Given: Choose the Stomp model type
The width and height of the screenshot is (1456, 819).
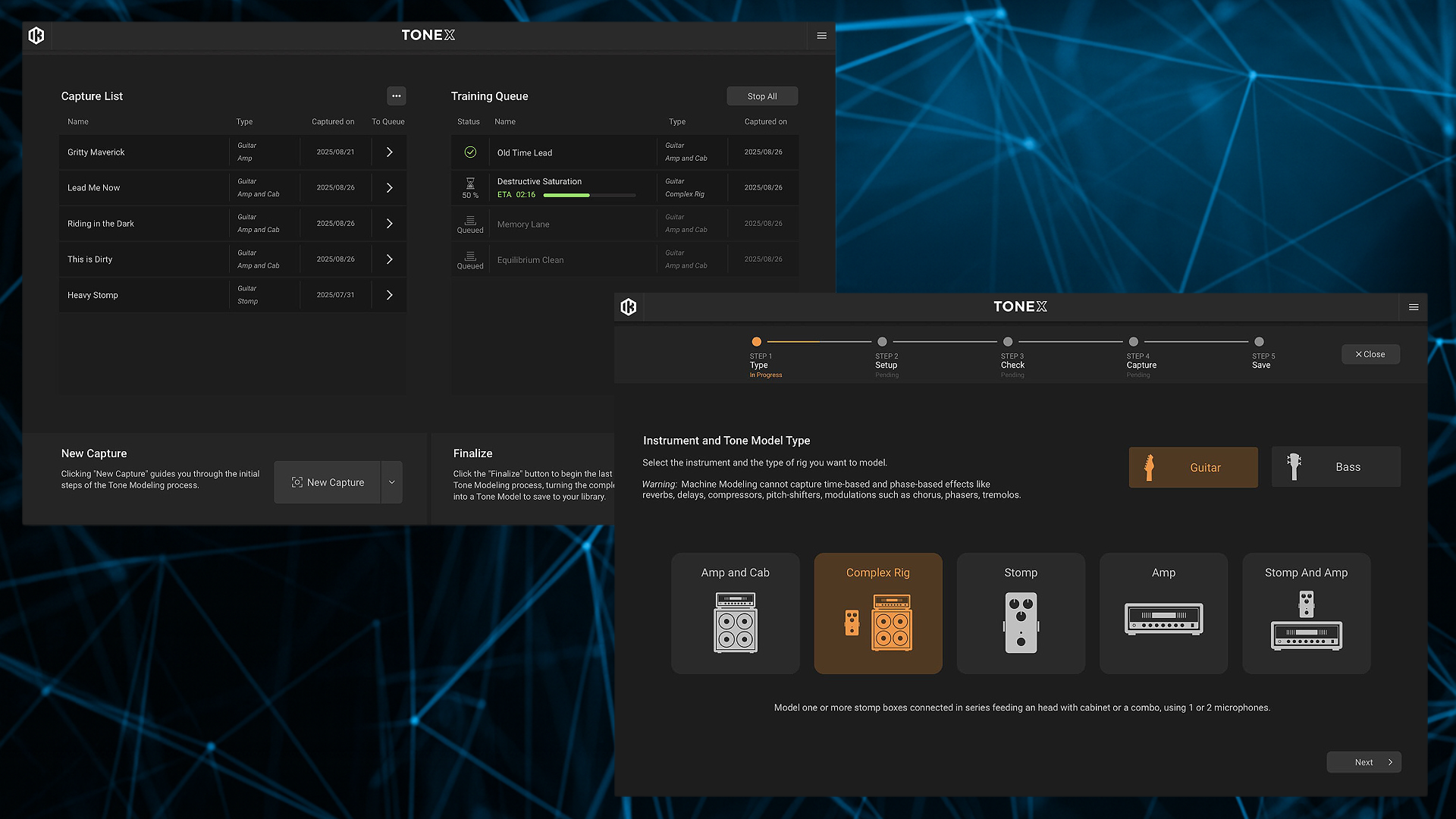Looking at the screenshot, I should 1021,613.
